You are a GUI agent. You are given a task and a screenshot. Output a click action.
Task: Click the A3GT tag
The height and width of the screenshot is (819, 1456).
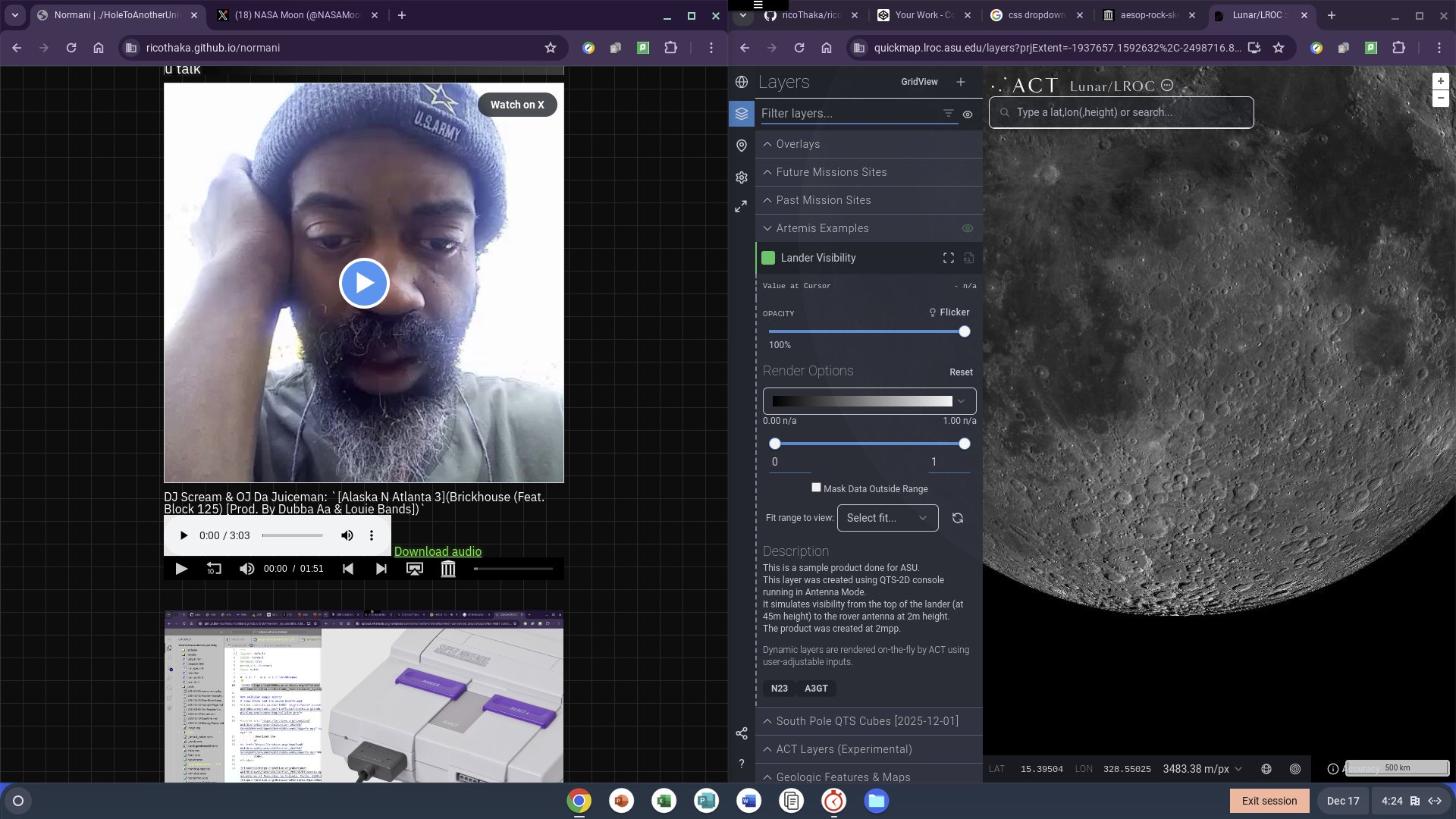pyautogui.click(x=816, y=689)
